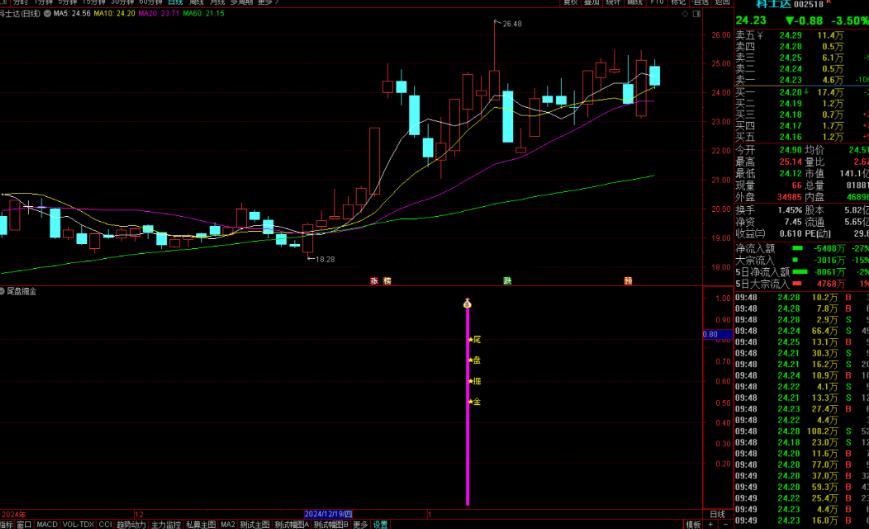Click the ★擒 star label on the signal bar
The image size is (869, 529).
[x=474, y=381]
